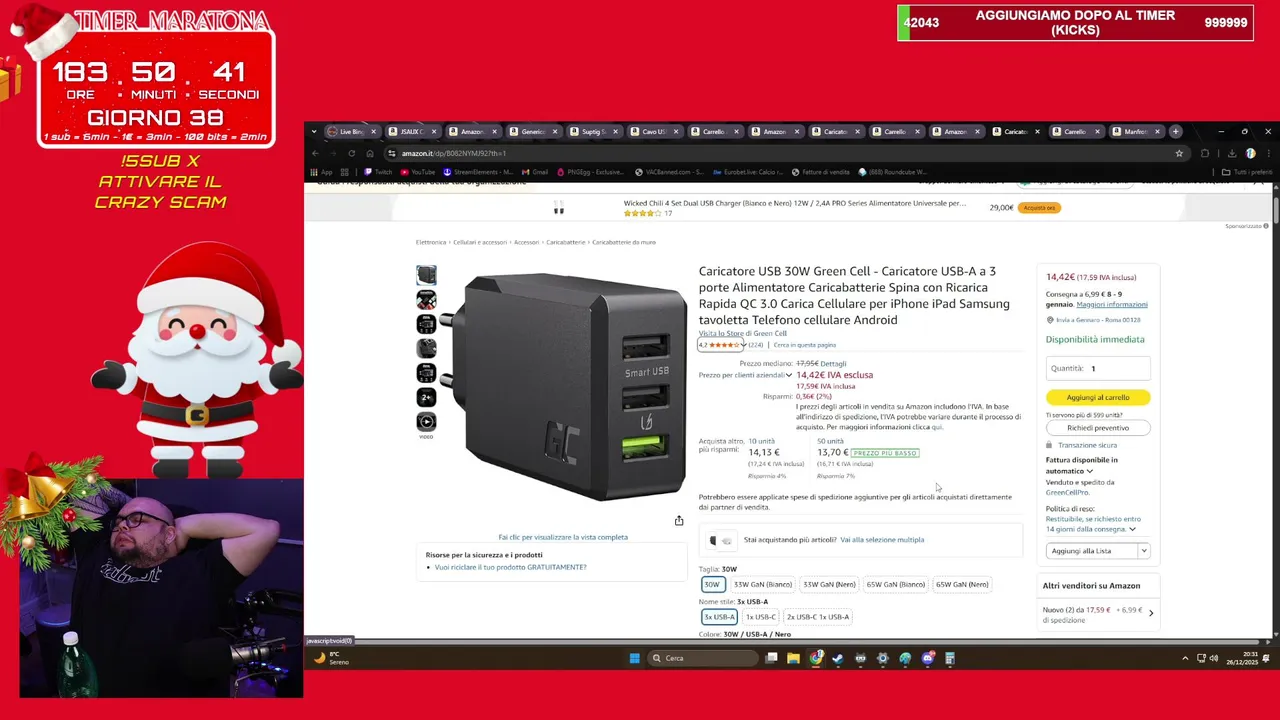The image size is (1280, 720).
Task: Expand the Prezzo per clienti aziendali dropdown
Action: tap(789, 375)
